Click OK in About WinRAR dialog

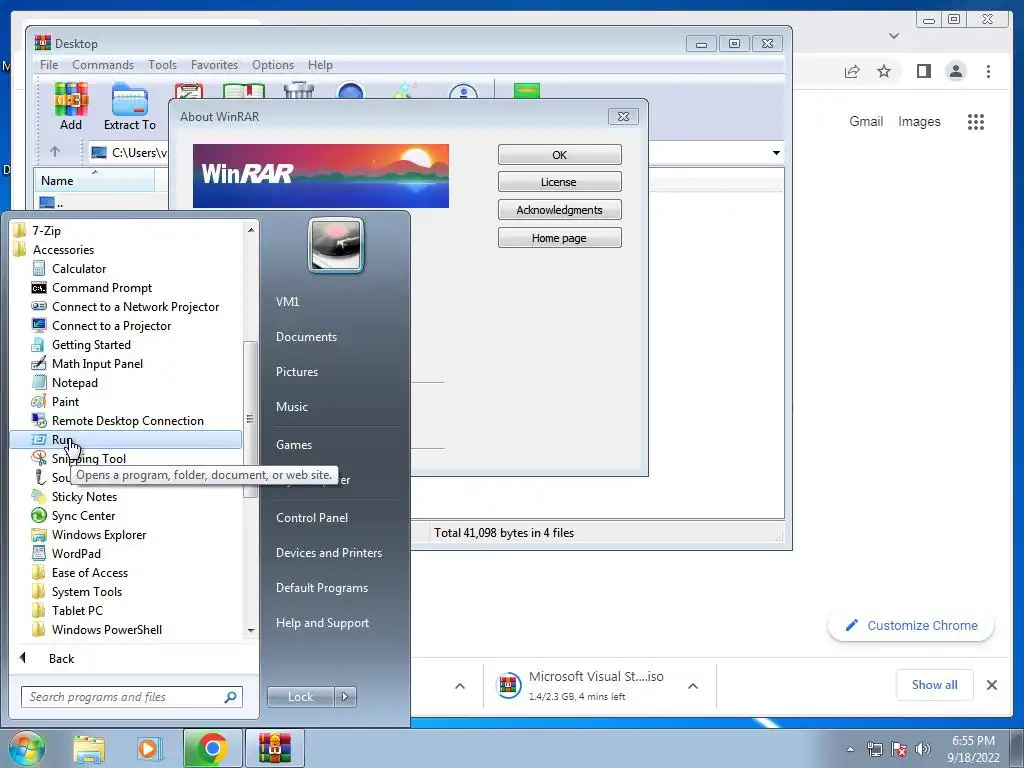(560, 155)
